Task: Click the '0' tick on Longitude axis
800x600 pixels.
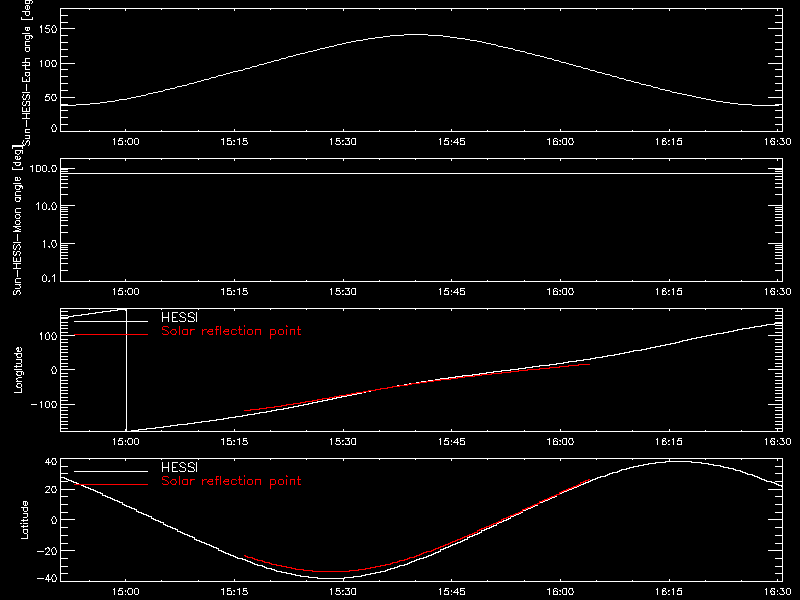Action: click(x=54, y=370)
